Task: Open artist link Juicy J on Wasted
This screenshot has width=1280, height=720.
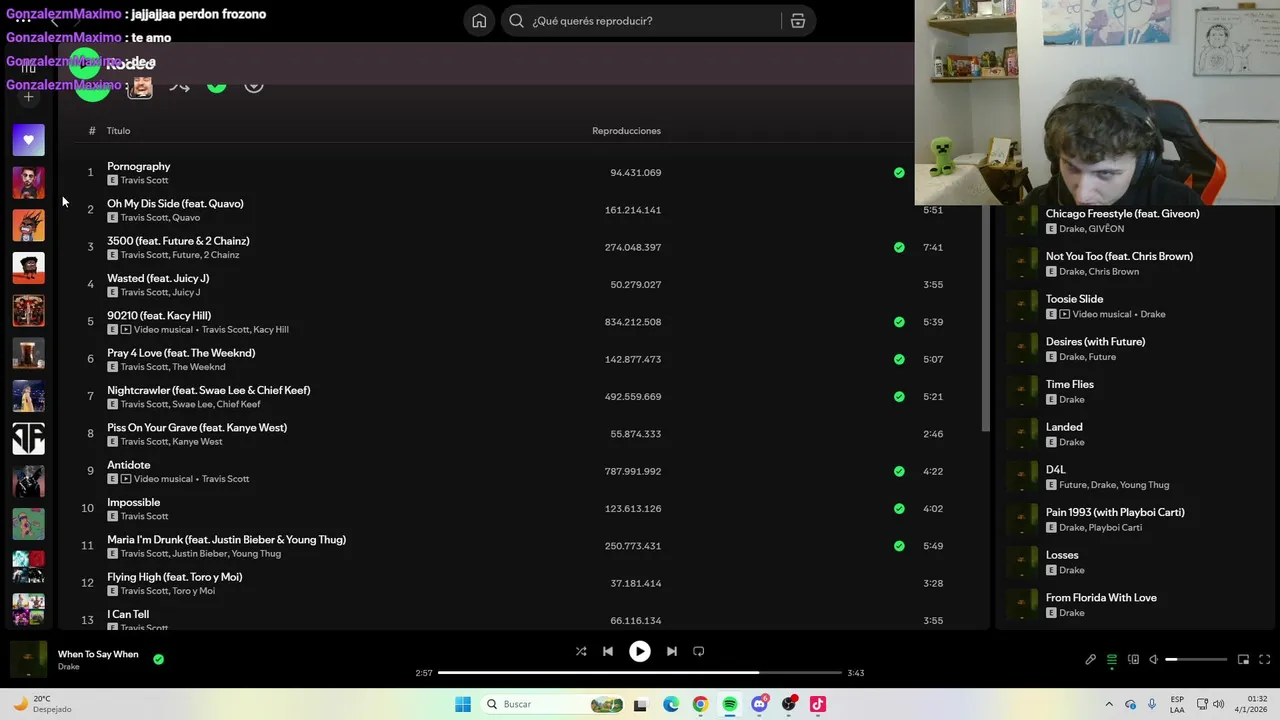Action: click(x=186, y=292)
